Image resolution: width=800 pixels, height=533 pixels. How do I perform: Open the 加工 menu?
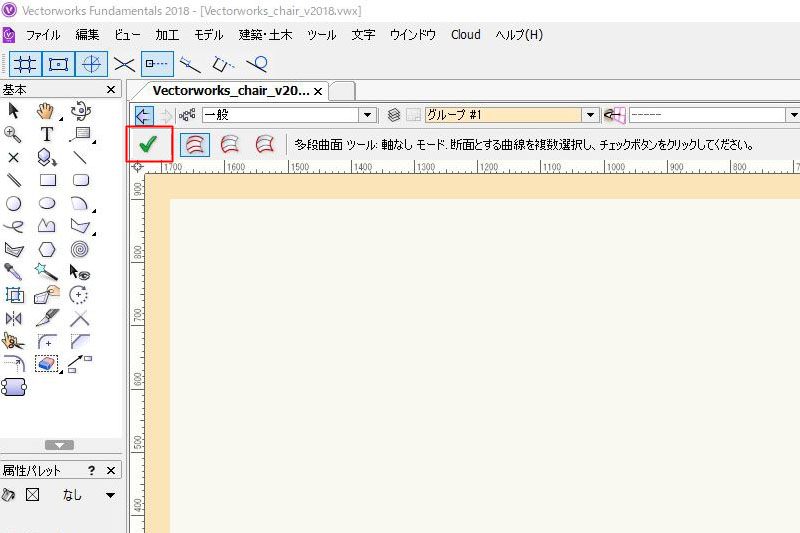tap(167, 35)
